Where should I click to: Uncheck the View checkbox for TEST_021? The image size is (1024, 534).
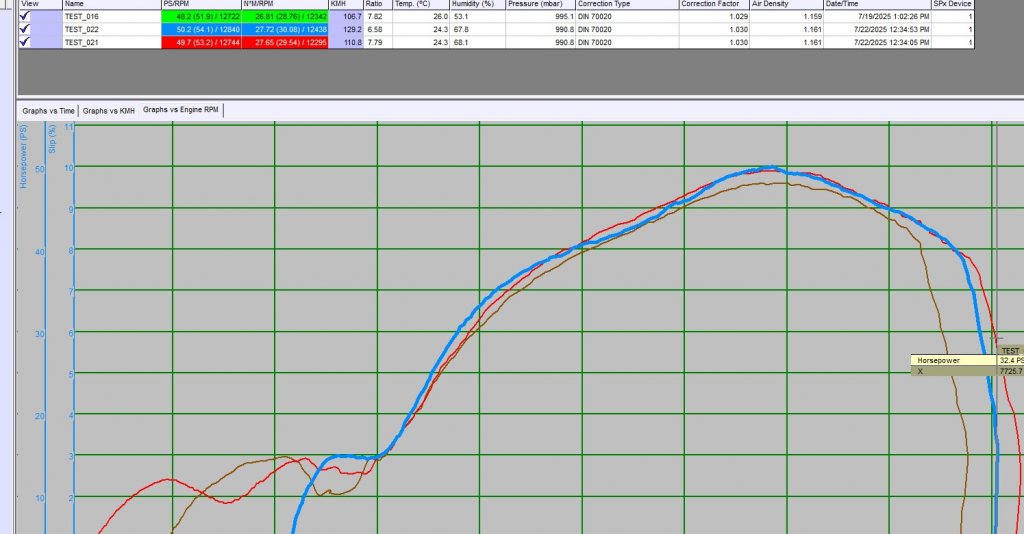pyautogui.click(x=25, y=42)
